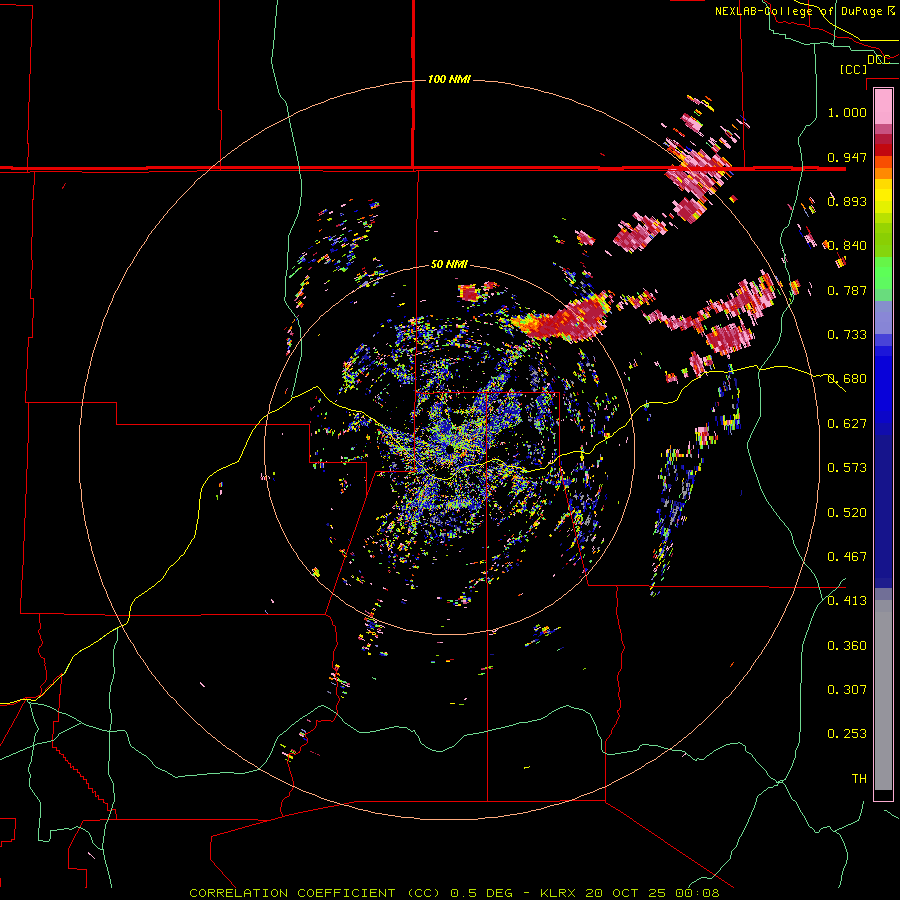Click the 0.467 scale value
The width and height of the screenshot is (900, 900).
(x=847, y=557)
